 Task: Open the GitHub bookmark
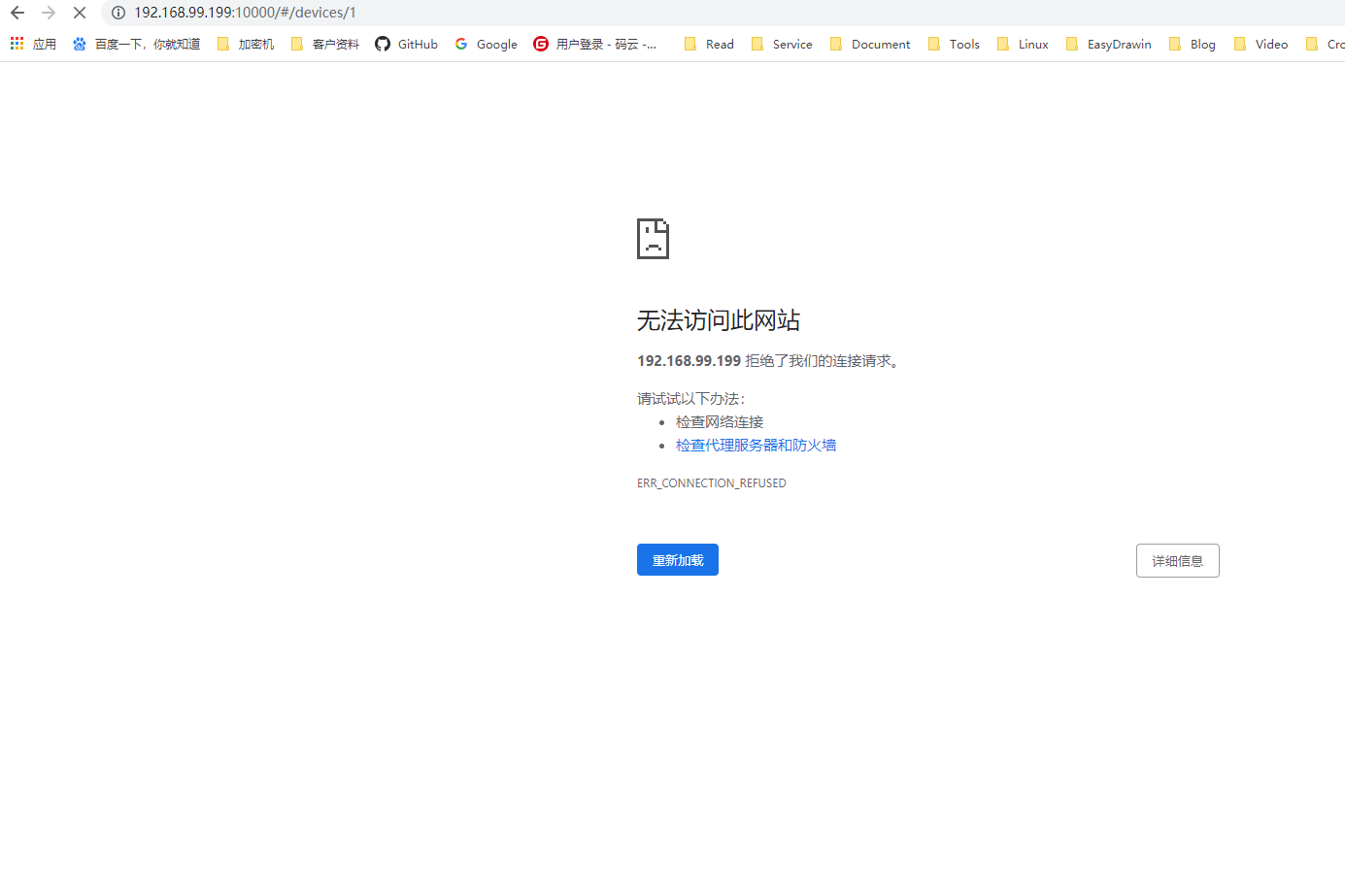coord(406,44)
